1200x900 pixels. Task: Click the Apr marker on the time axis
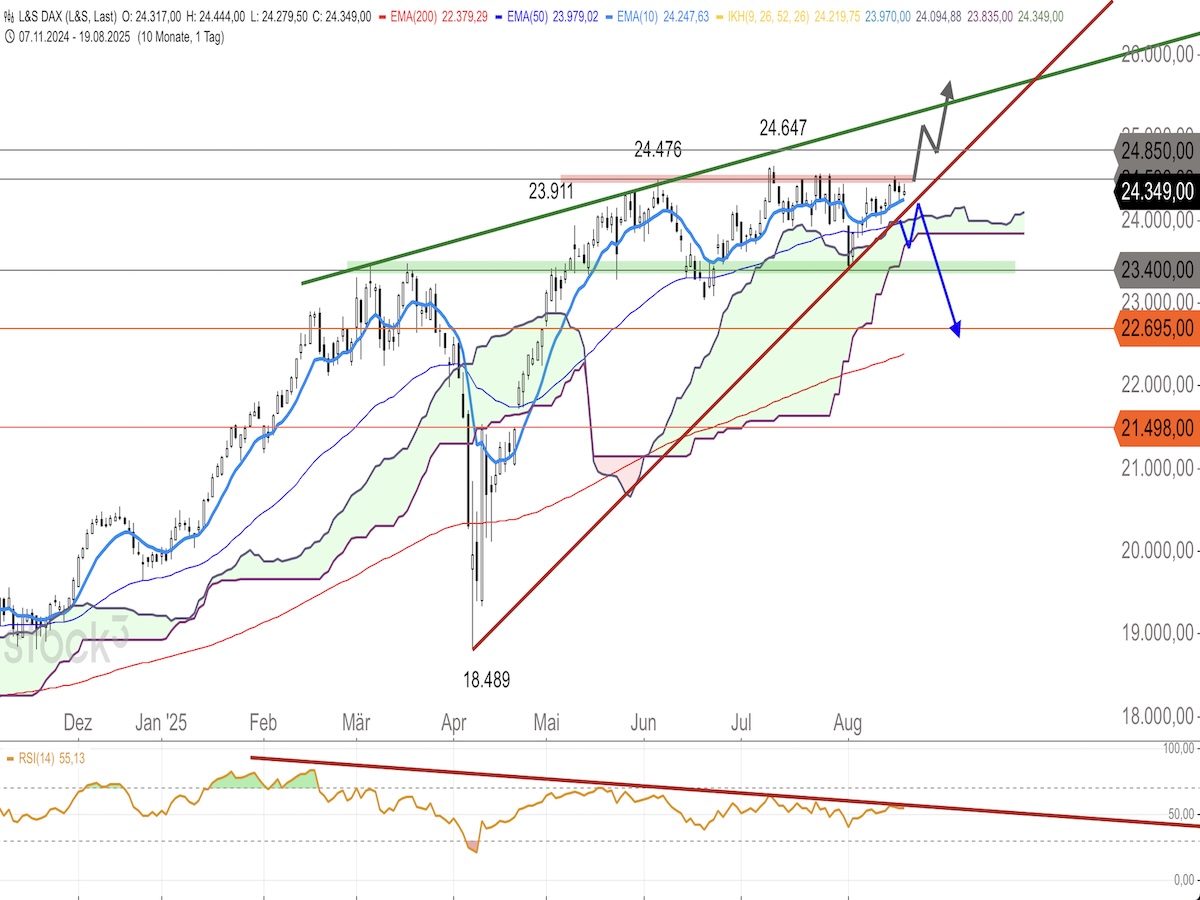[455, 722]
